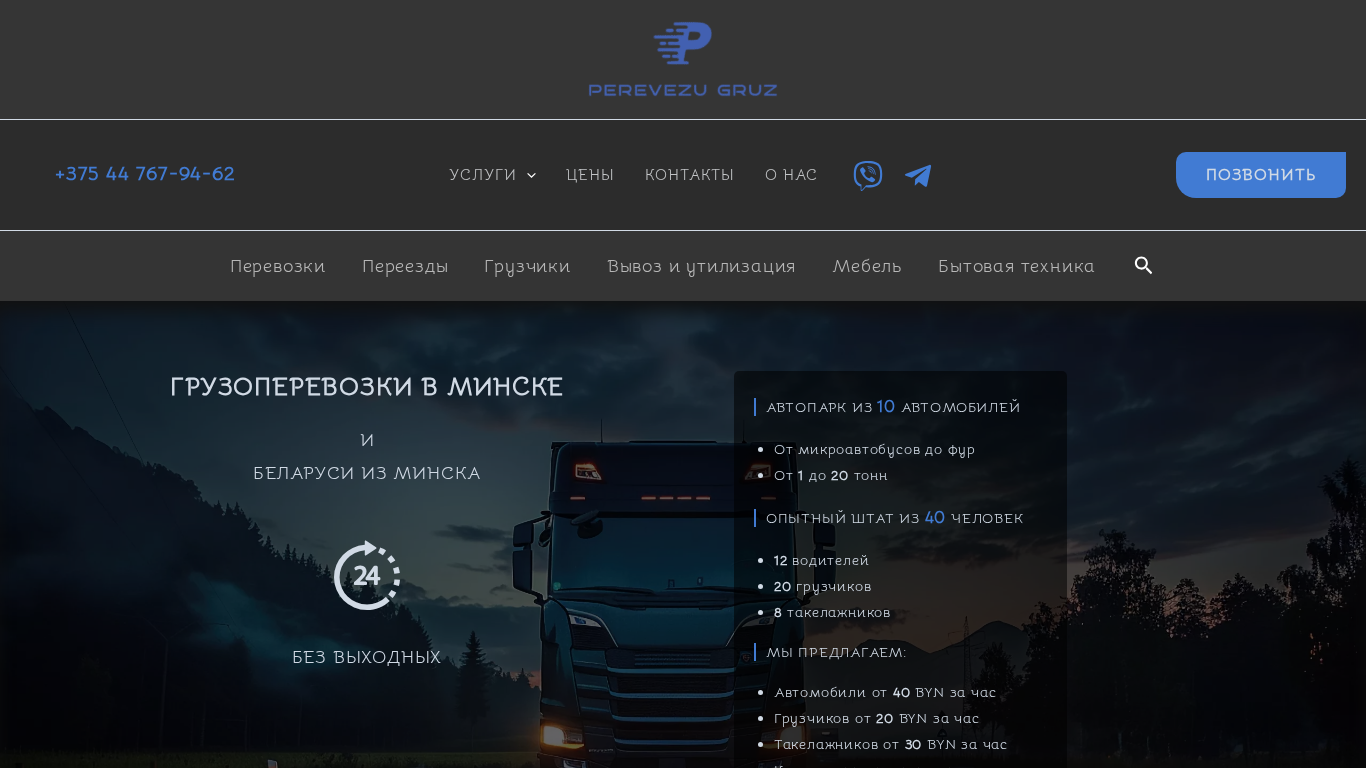Click the 12 водителей list item

click(x=821, y=561)
